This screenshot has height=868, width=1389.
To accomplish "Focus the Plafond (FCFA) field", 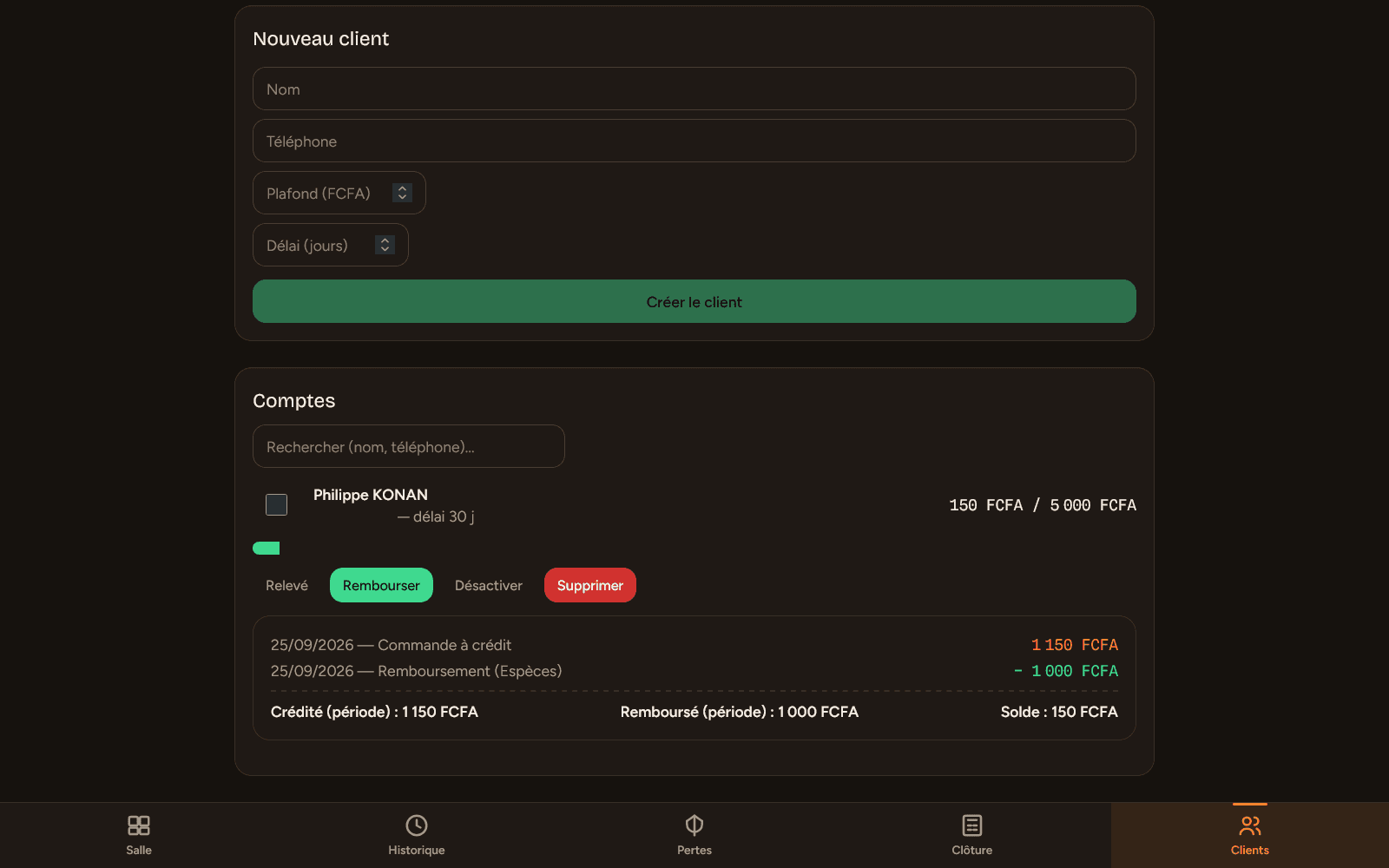I will pyautogui.click(x=339, y=193).
